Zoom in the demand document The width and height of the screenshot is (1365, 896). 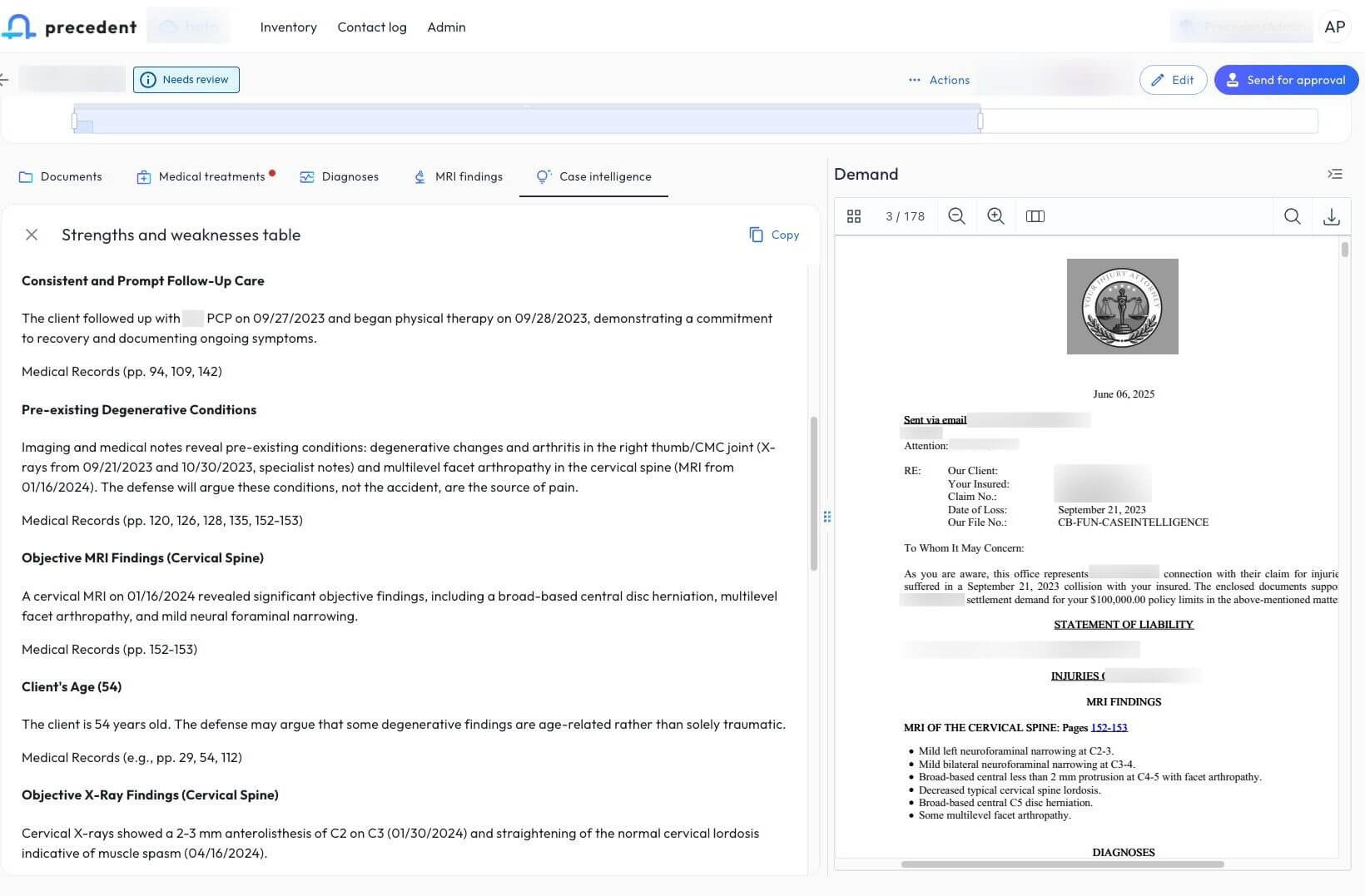995,216
